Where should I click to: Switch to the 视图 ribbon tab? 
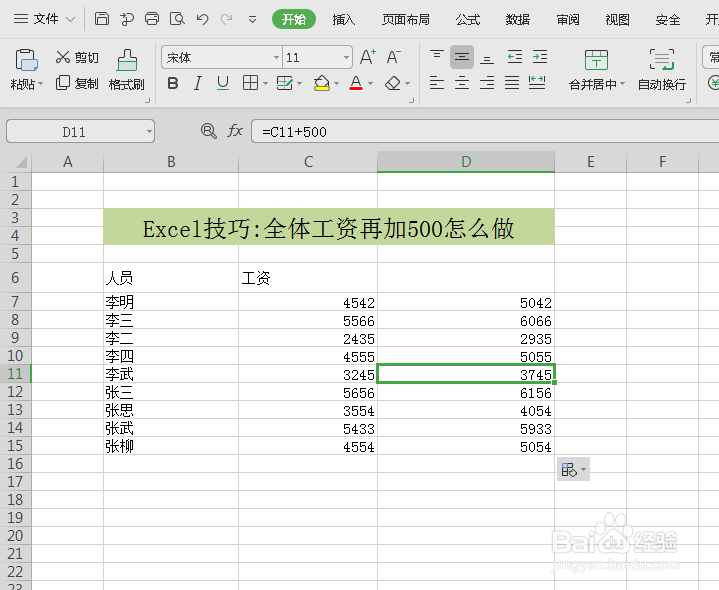tap(617, 19)
